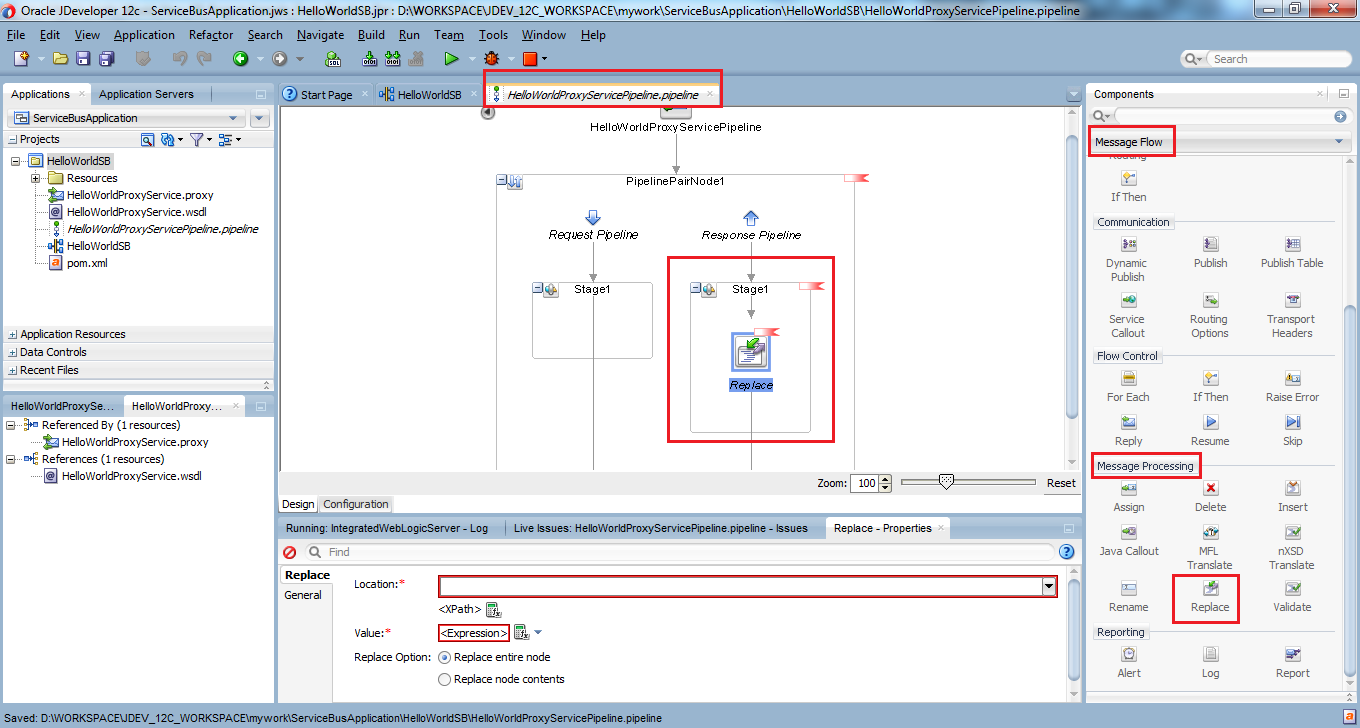Click the Replace action node on canvas

point(751,352)
